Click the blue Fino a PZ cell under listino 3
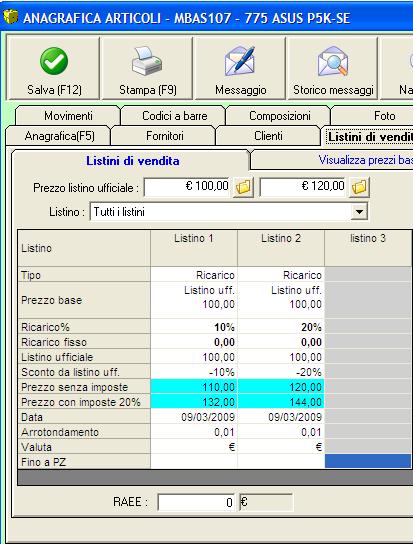The height and width of the screenshot is (544, 413). [368, 462]
